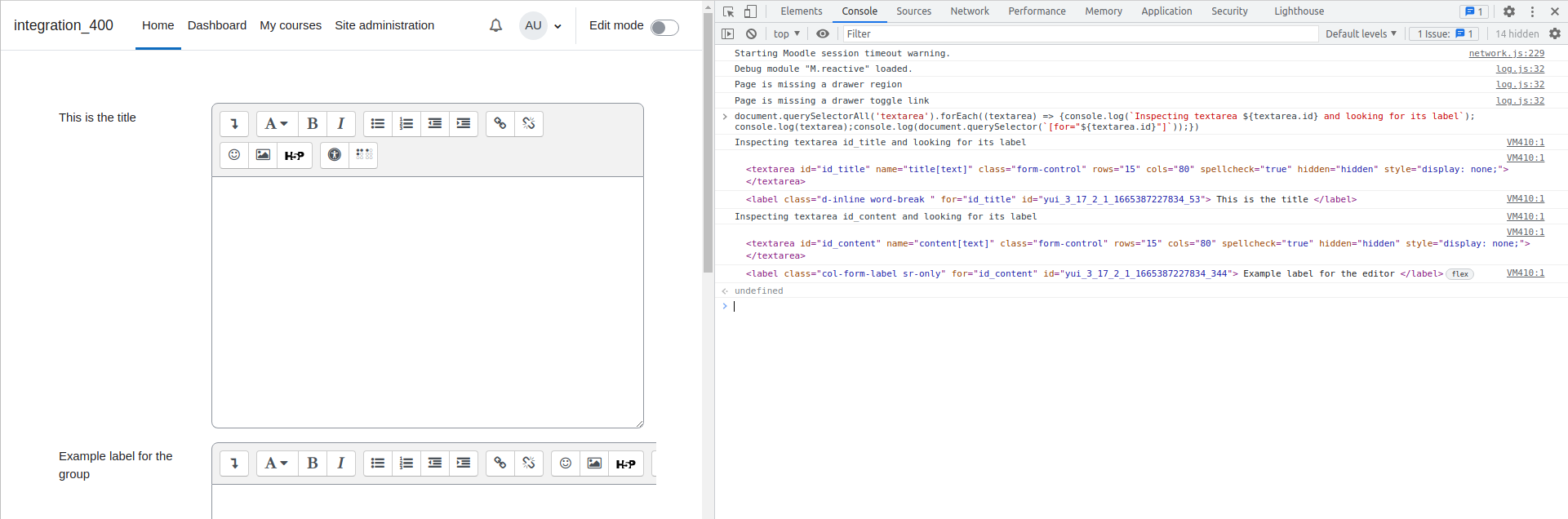Open the 1 Issue button
The width and height of the screenshot is (1568, 519).
pos(1445,33)
